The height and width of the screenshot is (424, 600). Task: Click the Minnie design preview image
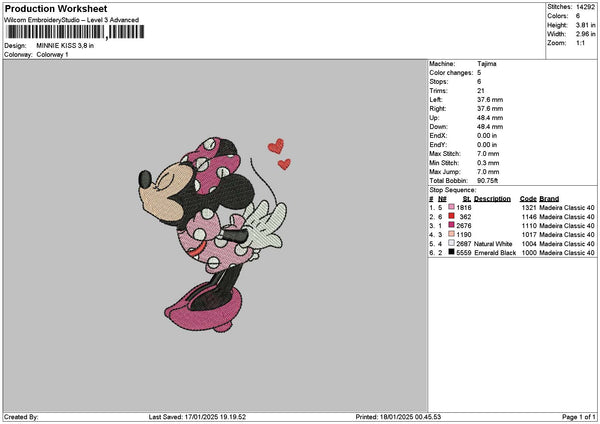pos(214,232)
